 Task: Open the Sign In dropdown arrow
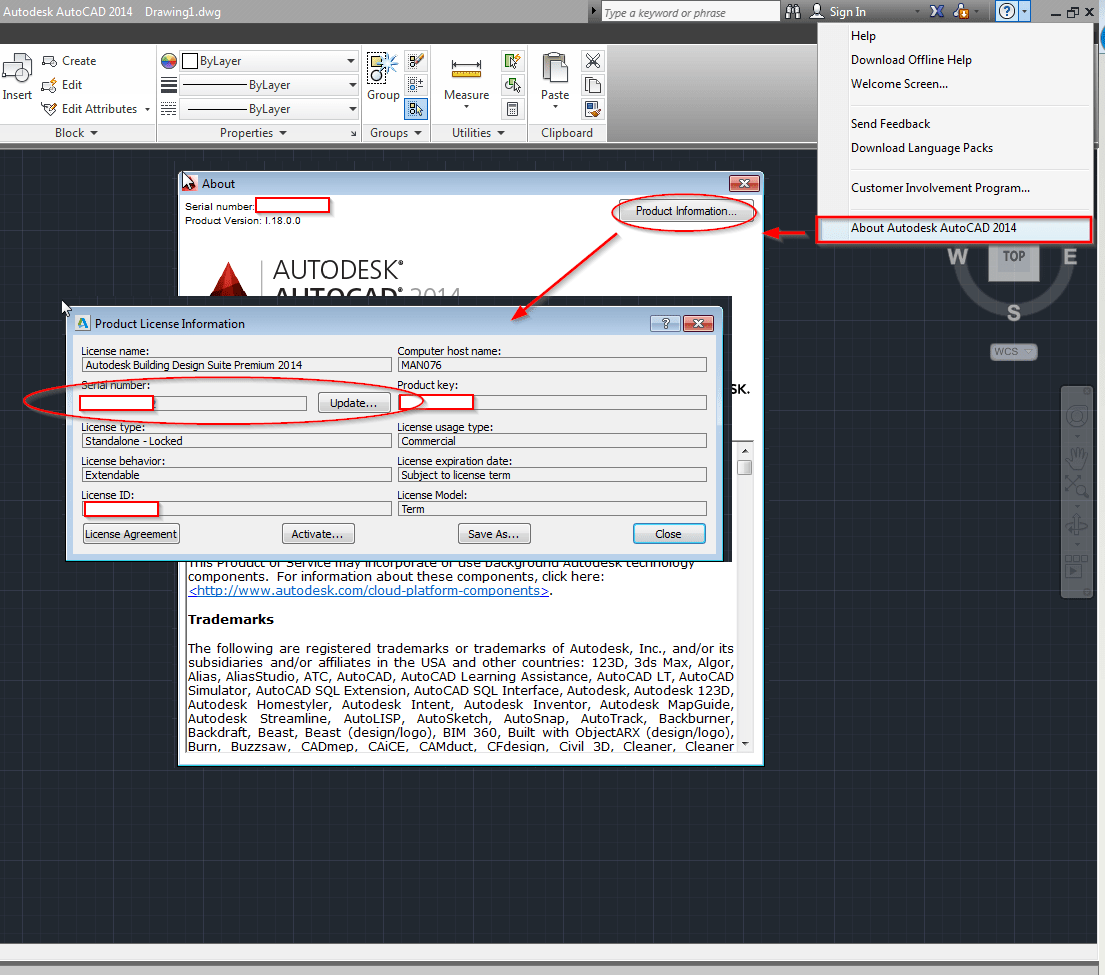pyautogui.click(x=917, y=12)
